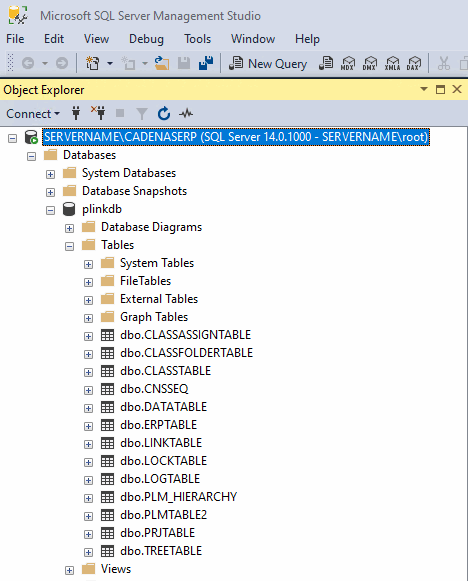Click the Open File folder icon

click(162, 63)
